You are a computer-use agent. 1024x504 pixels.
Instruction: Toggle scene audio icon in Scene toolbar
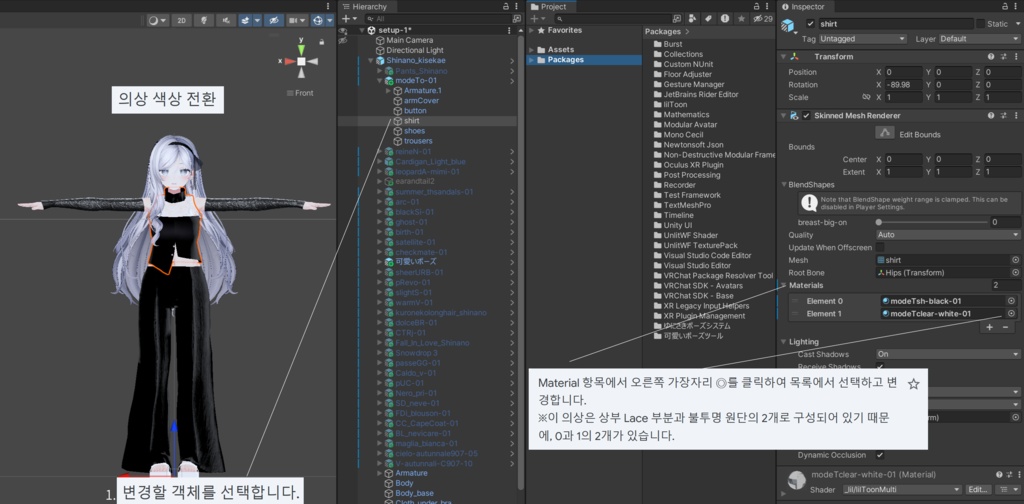tap(225, 20)
